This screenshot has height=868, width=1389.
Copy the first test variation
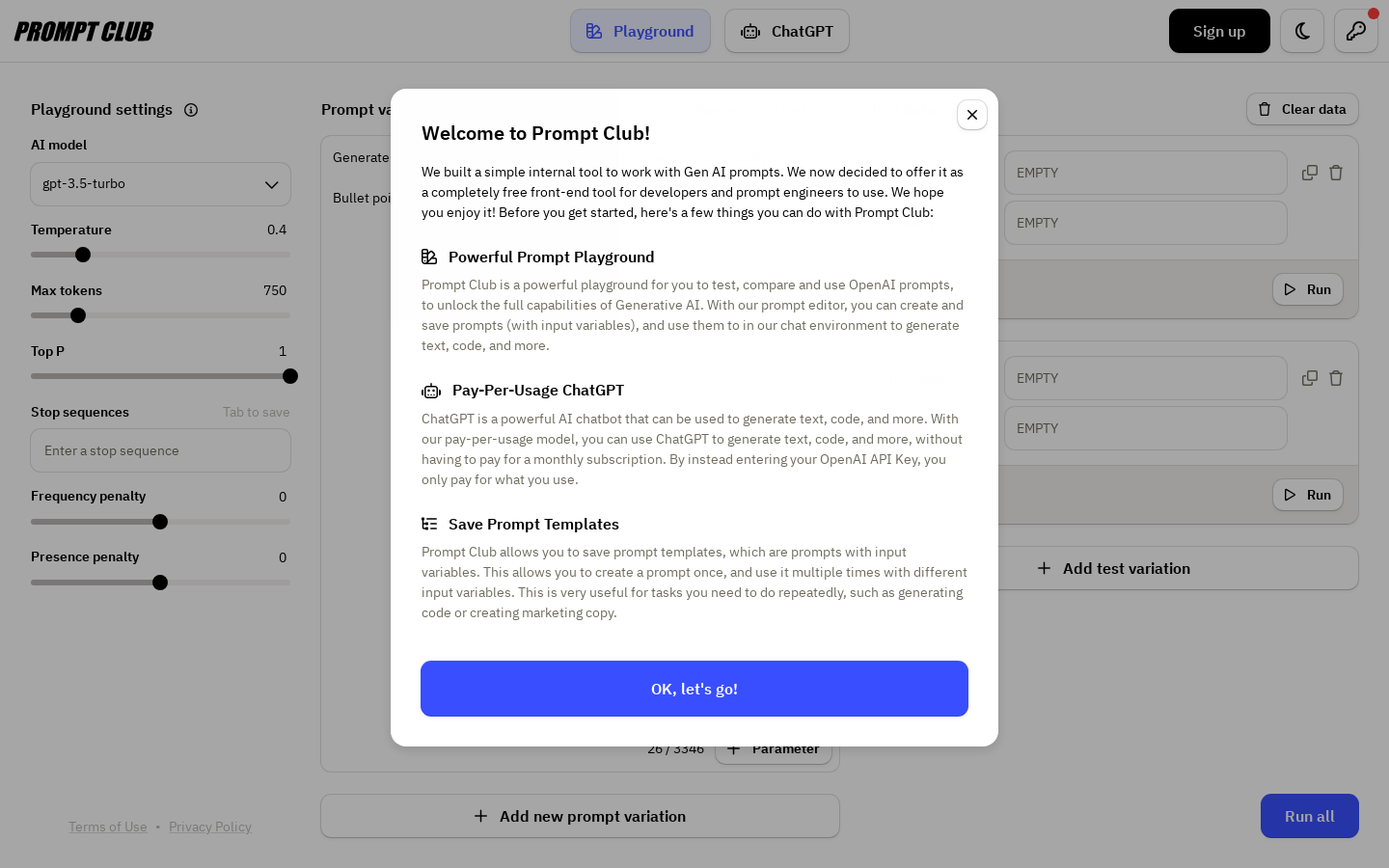(x=1309, y=173)
